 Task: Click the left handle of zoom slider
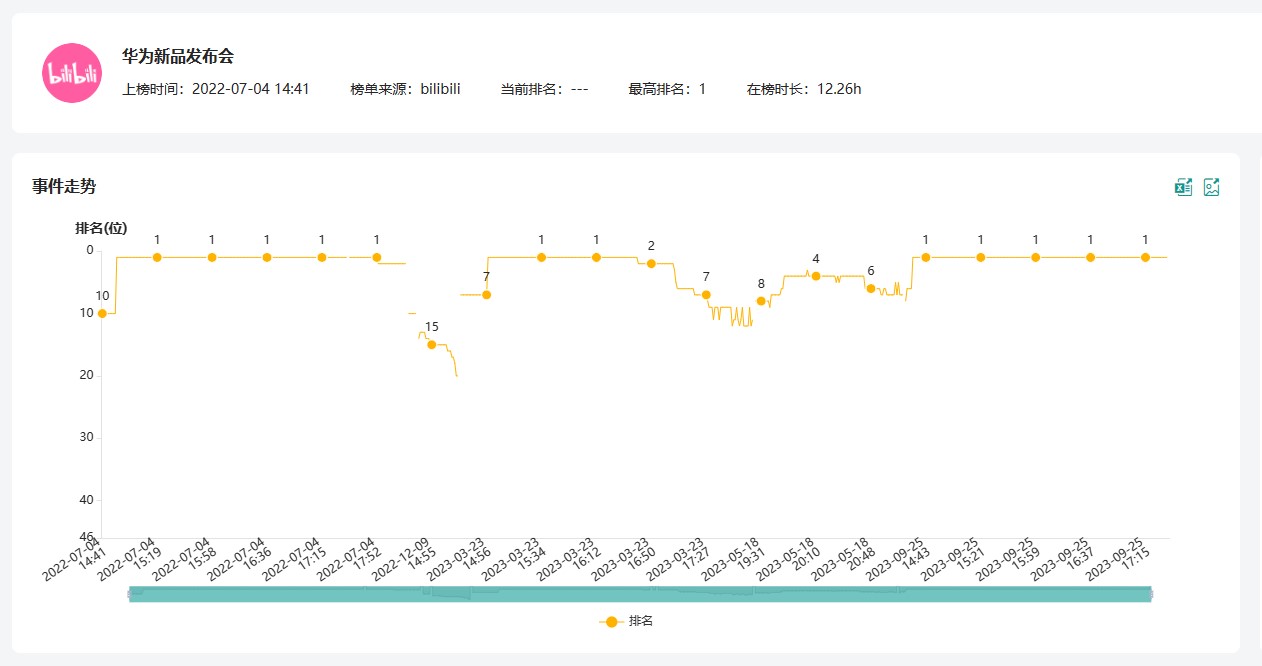coord(130,594)
